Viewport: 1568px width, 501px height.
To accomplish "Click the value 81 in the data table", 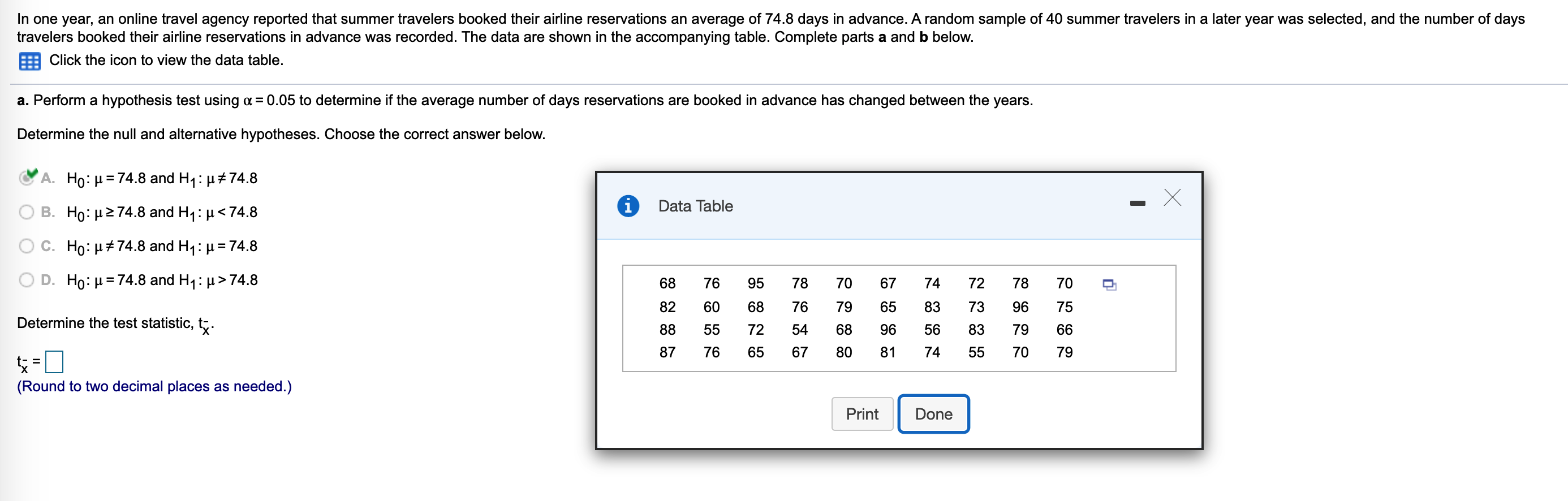I will pos(888,352).
